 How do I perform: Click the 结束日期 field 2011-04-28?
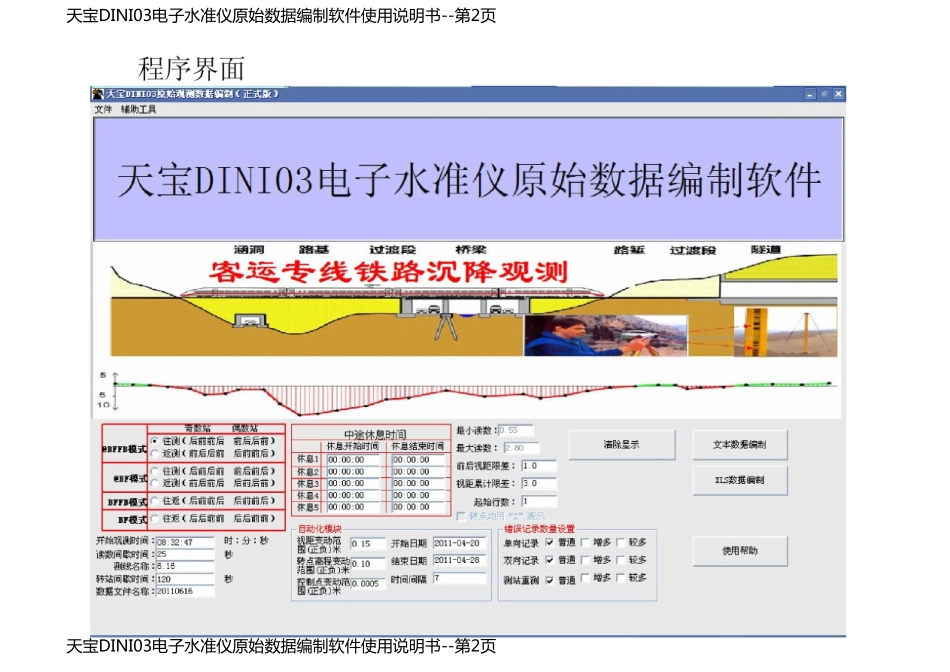pos(459,561)
